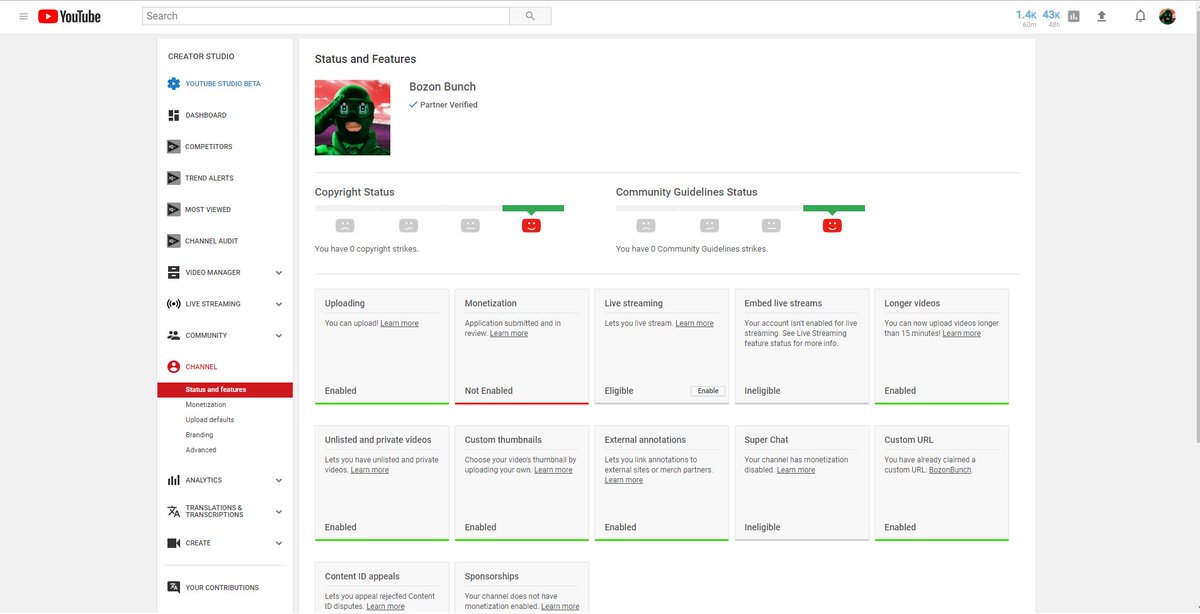The height and width of the screenshot is (614, 1200).
Task: Open the Branding submenu item
Action: 199,435
